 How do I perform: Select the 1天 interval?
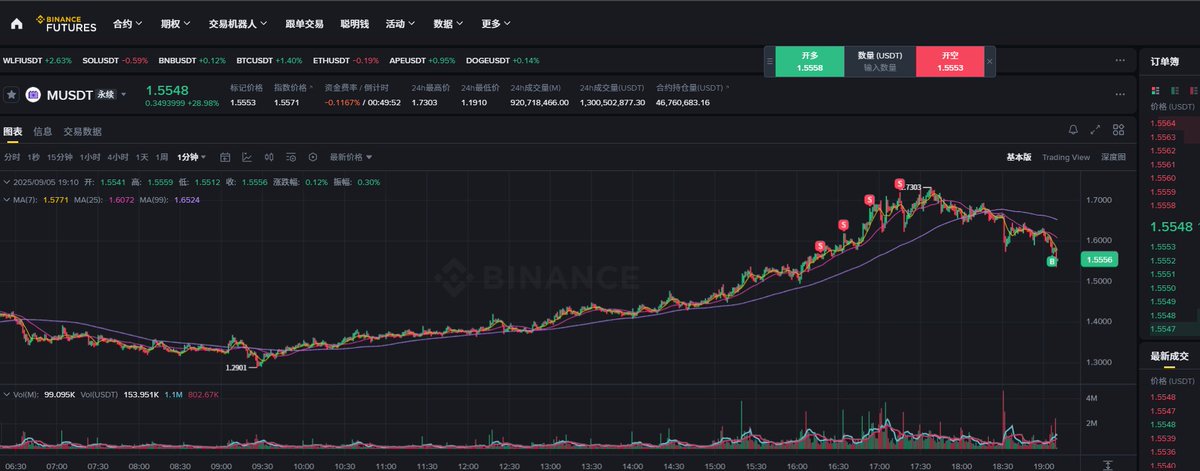click(142, 157)
